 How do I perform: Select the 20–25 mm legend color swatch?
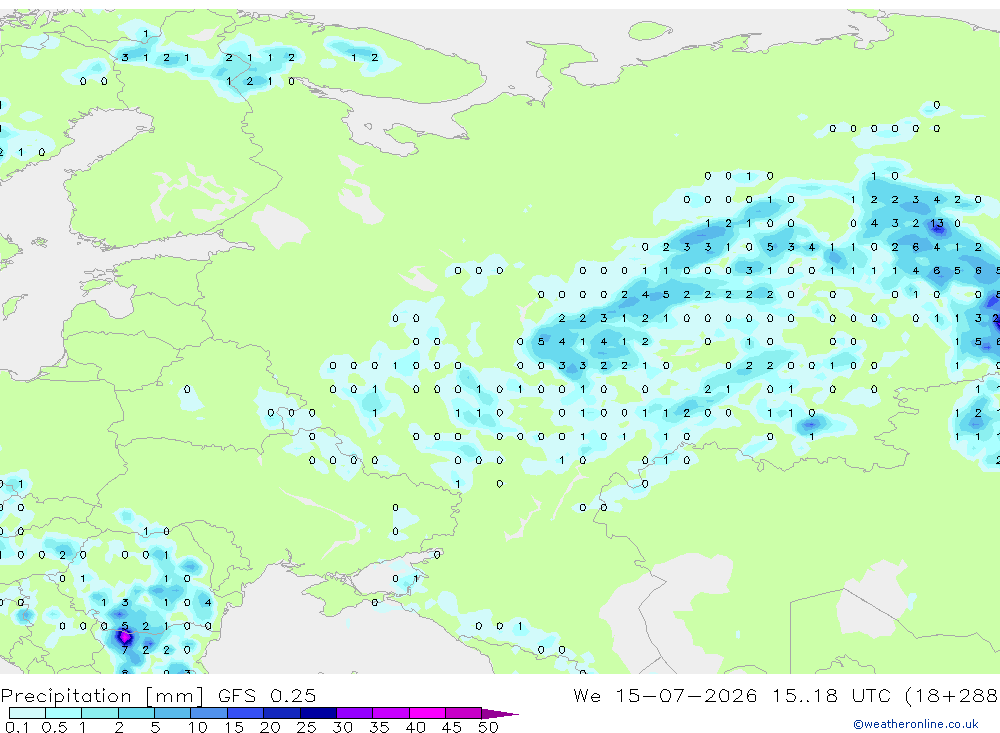(x=282, y=713)
